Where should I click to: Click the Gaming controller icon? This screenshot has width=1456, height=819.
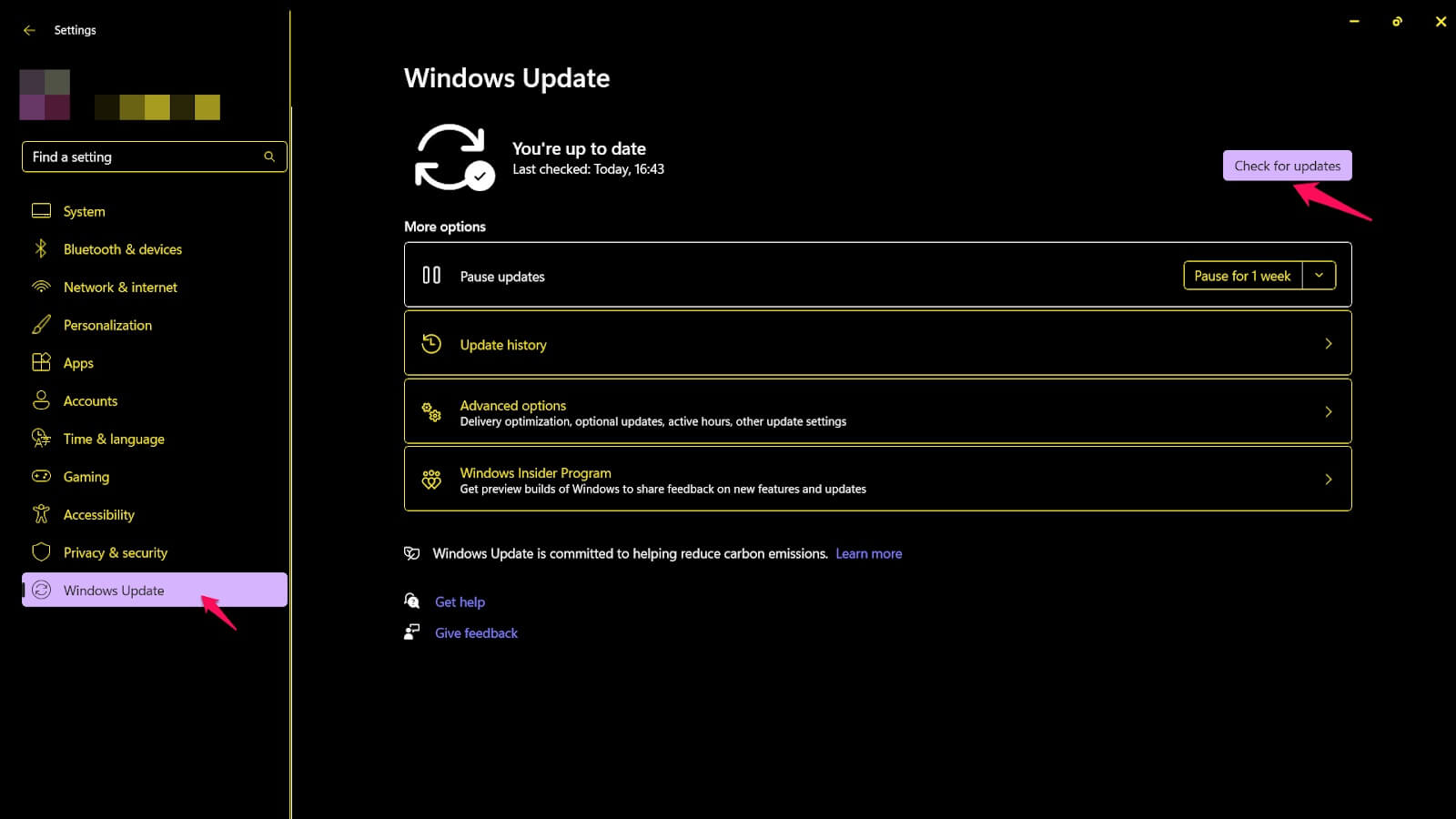tap(41, 476)
